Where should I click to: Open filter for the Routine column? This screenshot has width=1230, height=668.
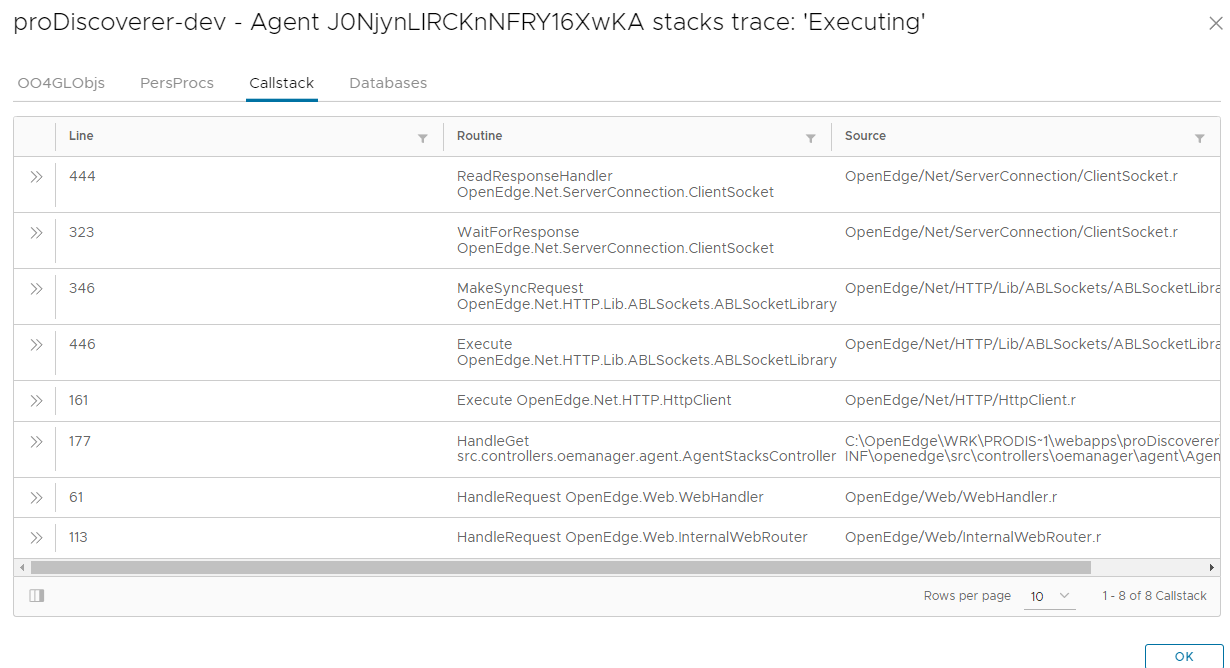pyautogui.click(x=810, y=138)
